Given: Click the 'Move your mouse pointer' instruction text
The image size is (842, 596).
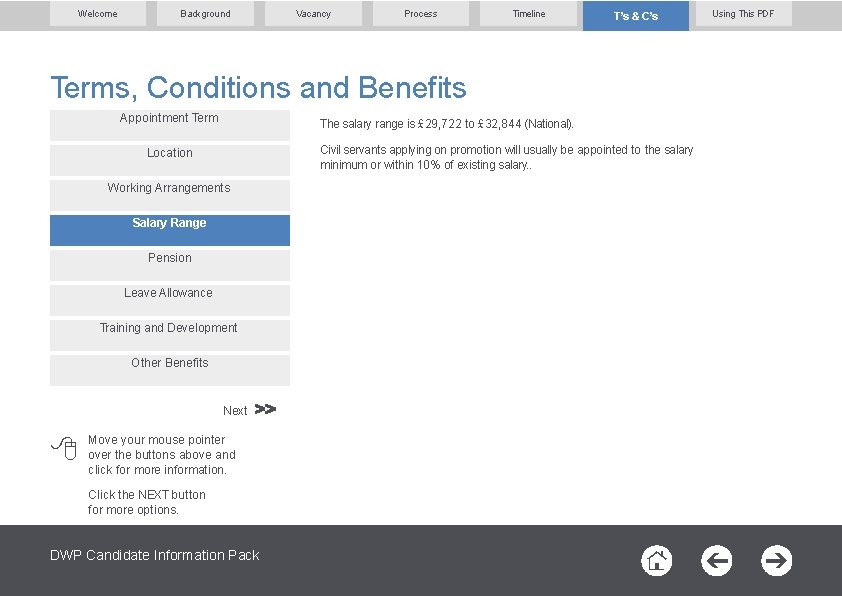Looking at the screenshot, I should coord(162,455).
